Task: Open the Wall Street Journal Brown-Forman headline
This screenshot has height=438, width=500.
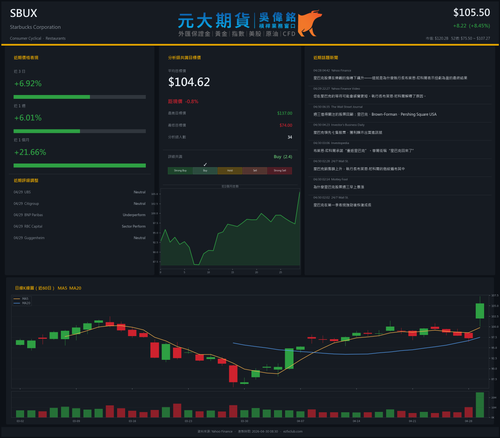Action: pyautogui.click(x=375, y=114)
